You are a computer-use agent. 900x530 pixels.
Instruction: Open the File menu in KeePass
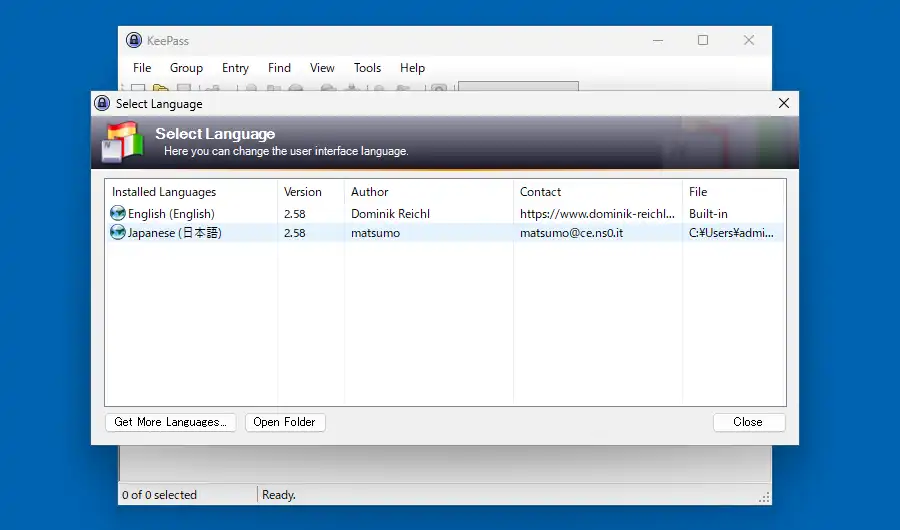142,68
